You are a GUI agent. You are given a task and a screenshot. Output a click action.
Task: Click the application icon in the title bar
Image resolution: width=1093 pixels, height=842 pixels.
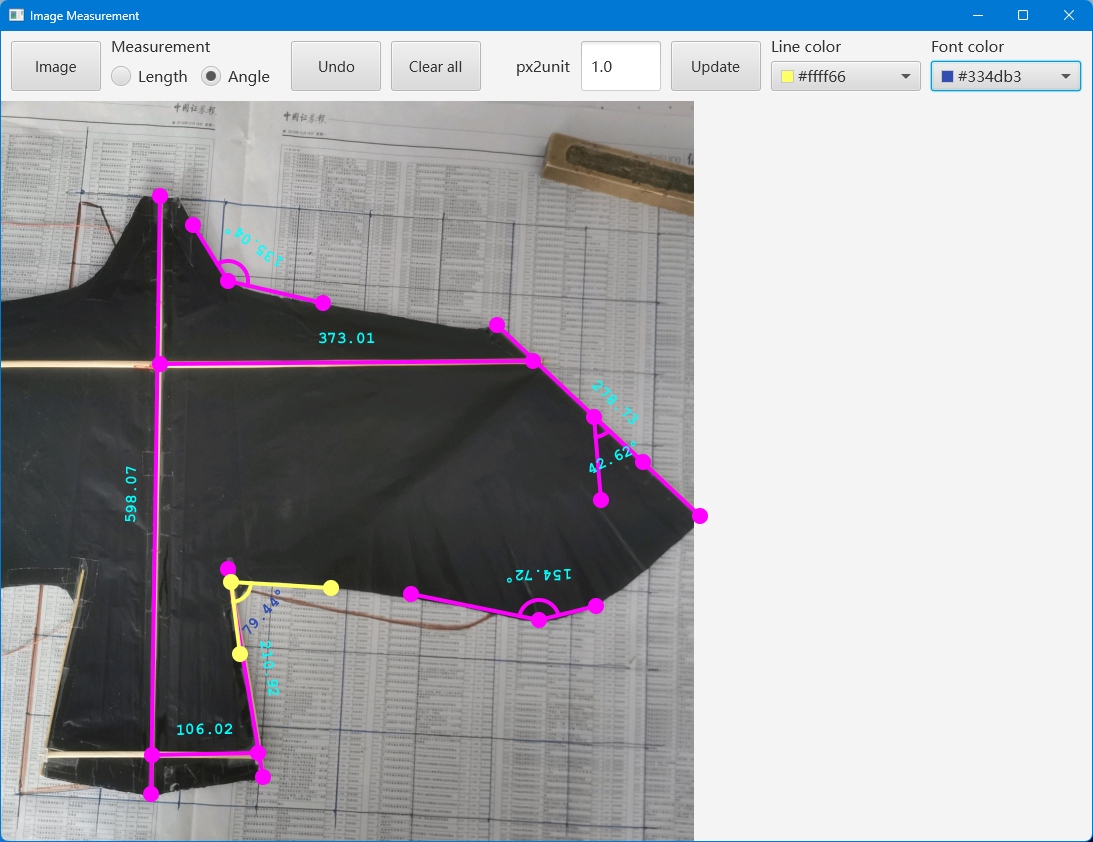[x=16, y=15]
